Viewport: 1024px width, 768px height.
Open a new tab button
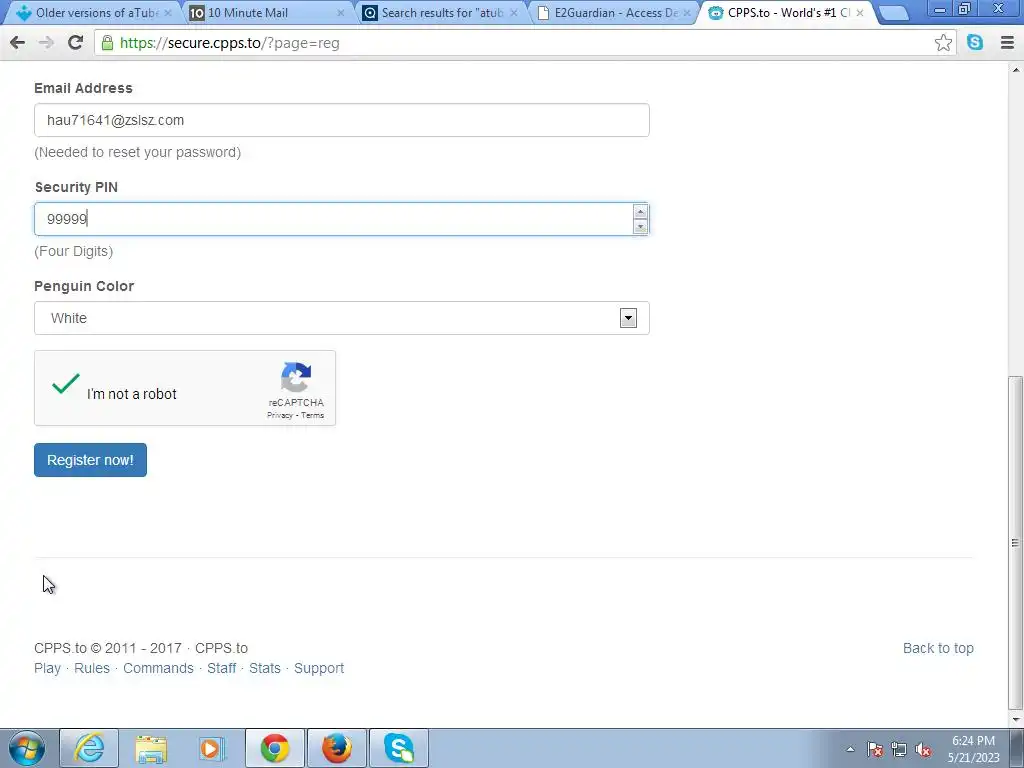(894, 13)
